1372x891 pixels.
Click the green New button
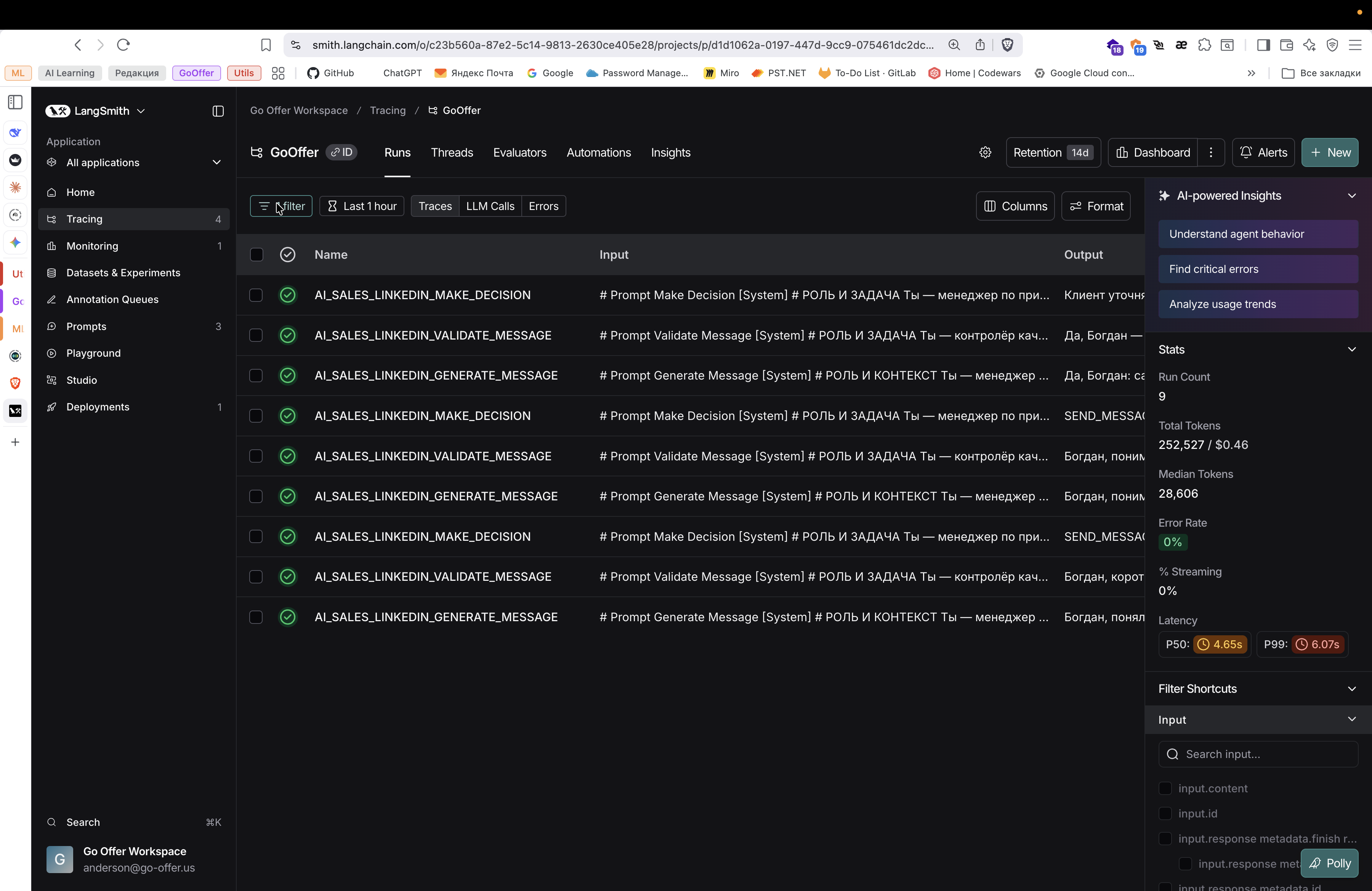[x=1329, y=152]
